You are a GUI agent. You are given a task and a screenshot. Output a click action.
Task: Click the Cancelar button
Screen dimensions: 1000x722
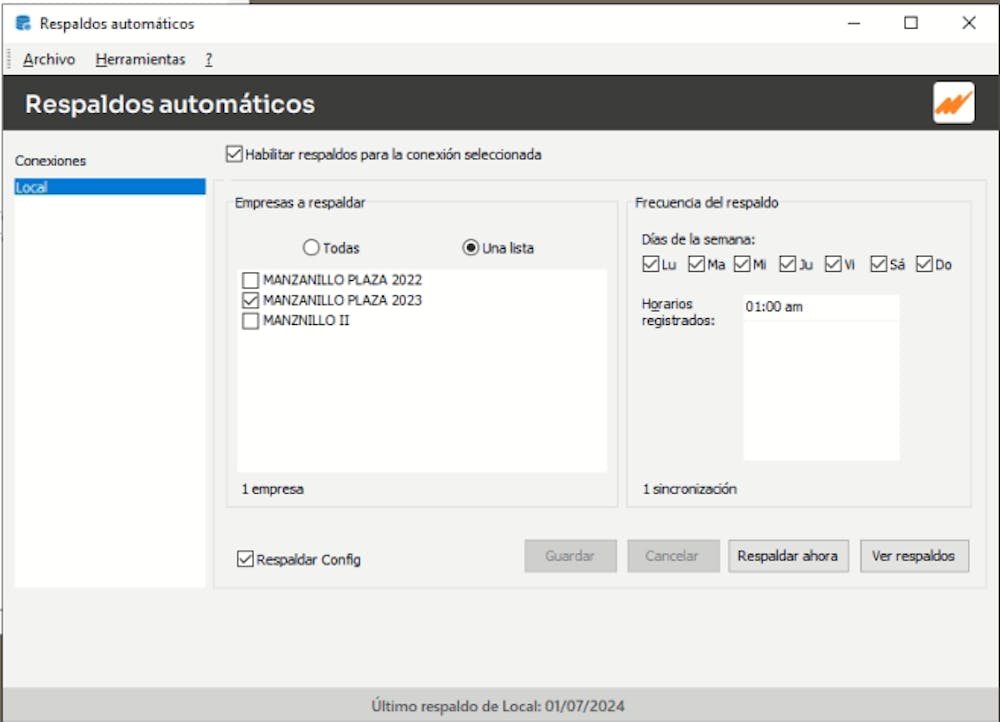672,556
